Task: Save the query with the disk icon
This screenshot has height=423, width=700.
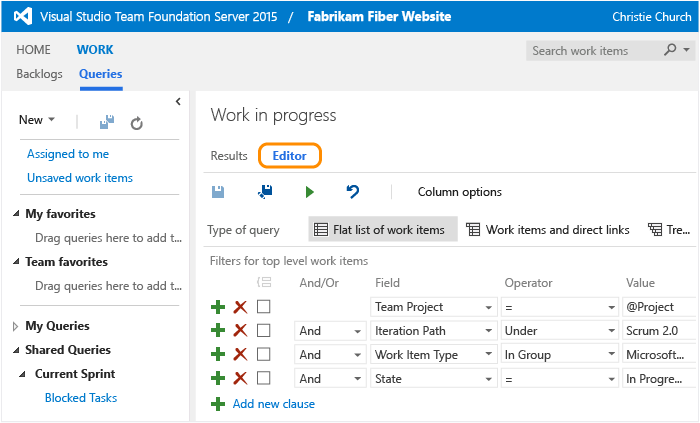Action: click(x=218, y=192)
